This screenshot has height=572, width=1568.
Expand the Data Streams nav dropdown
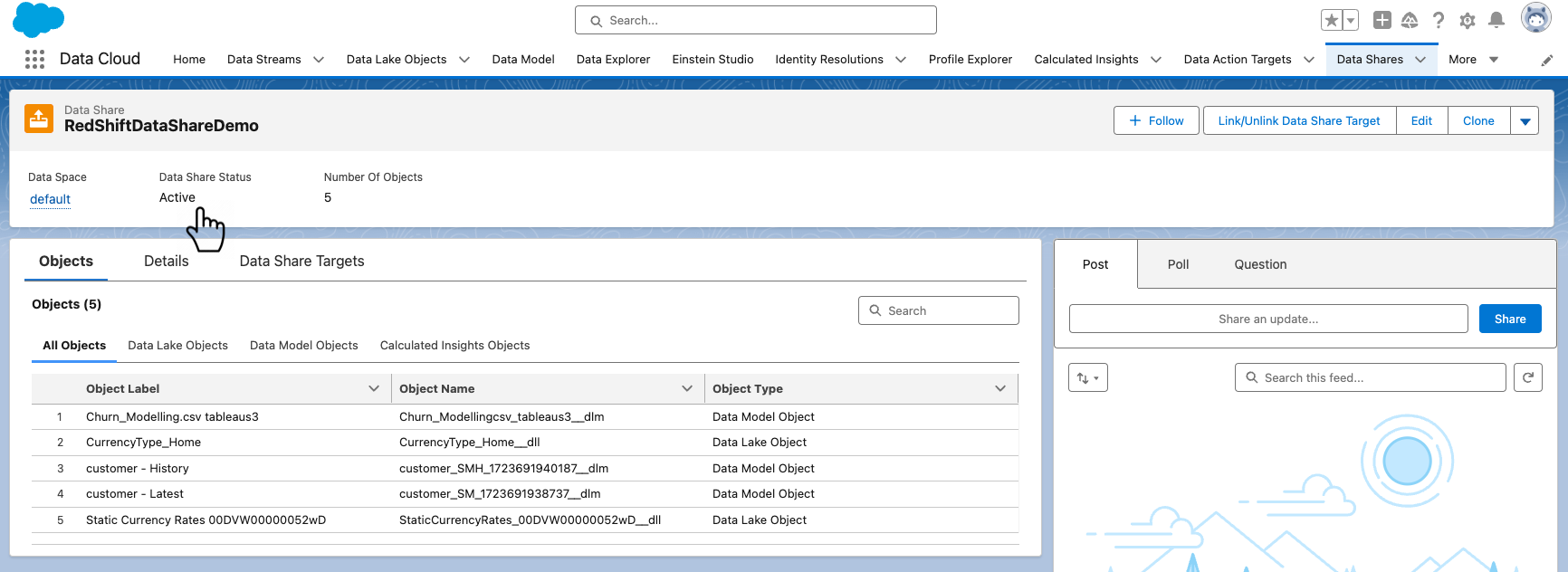point(319,60)
